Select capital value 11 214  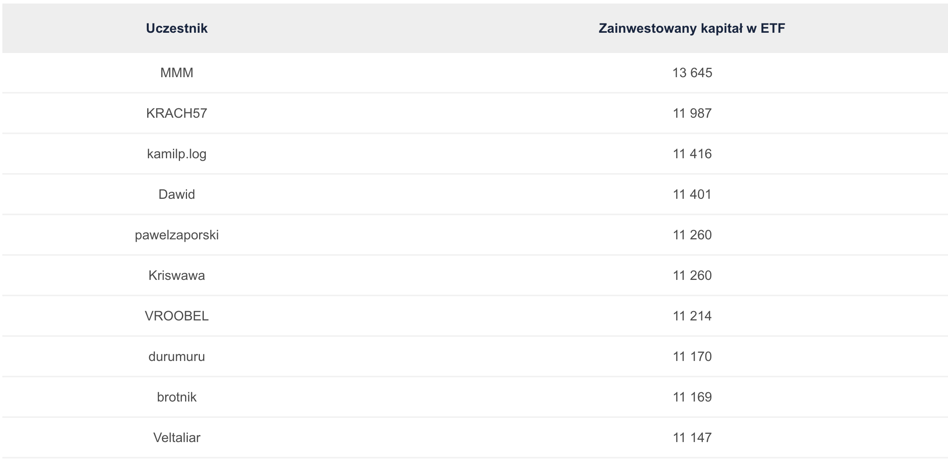point(692,316)
